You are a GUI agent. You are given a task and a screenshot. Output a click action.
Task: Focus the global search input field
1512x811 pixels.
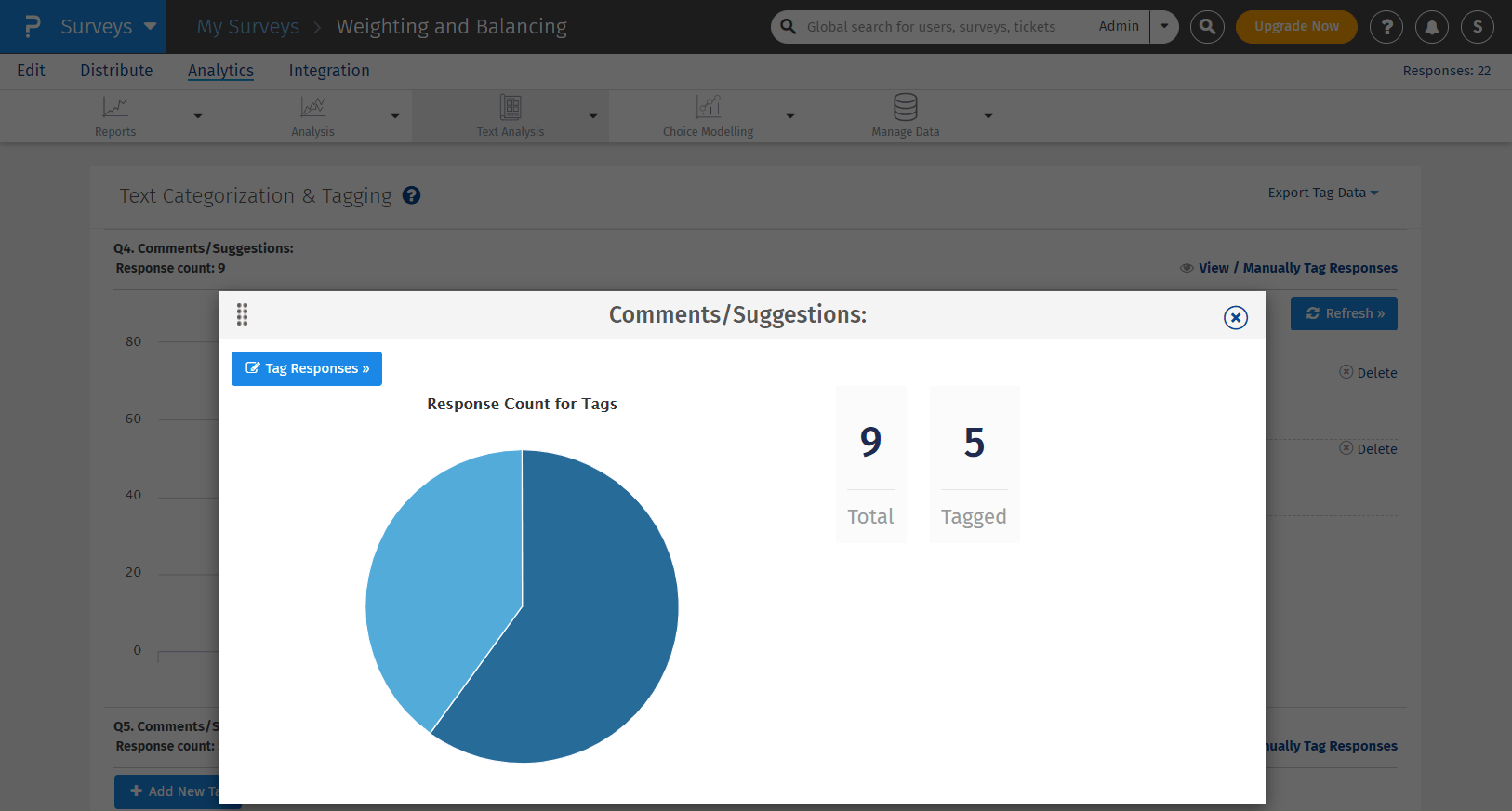point(939,27)
